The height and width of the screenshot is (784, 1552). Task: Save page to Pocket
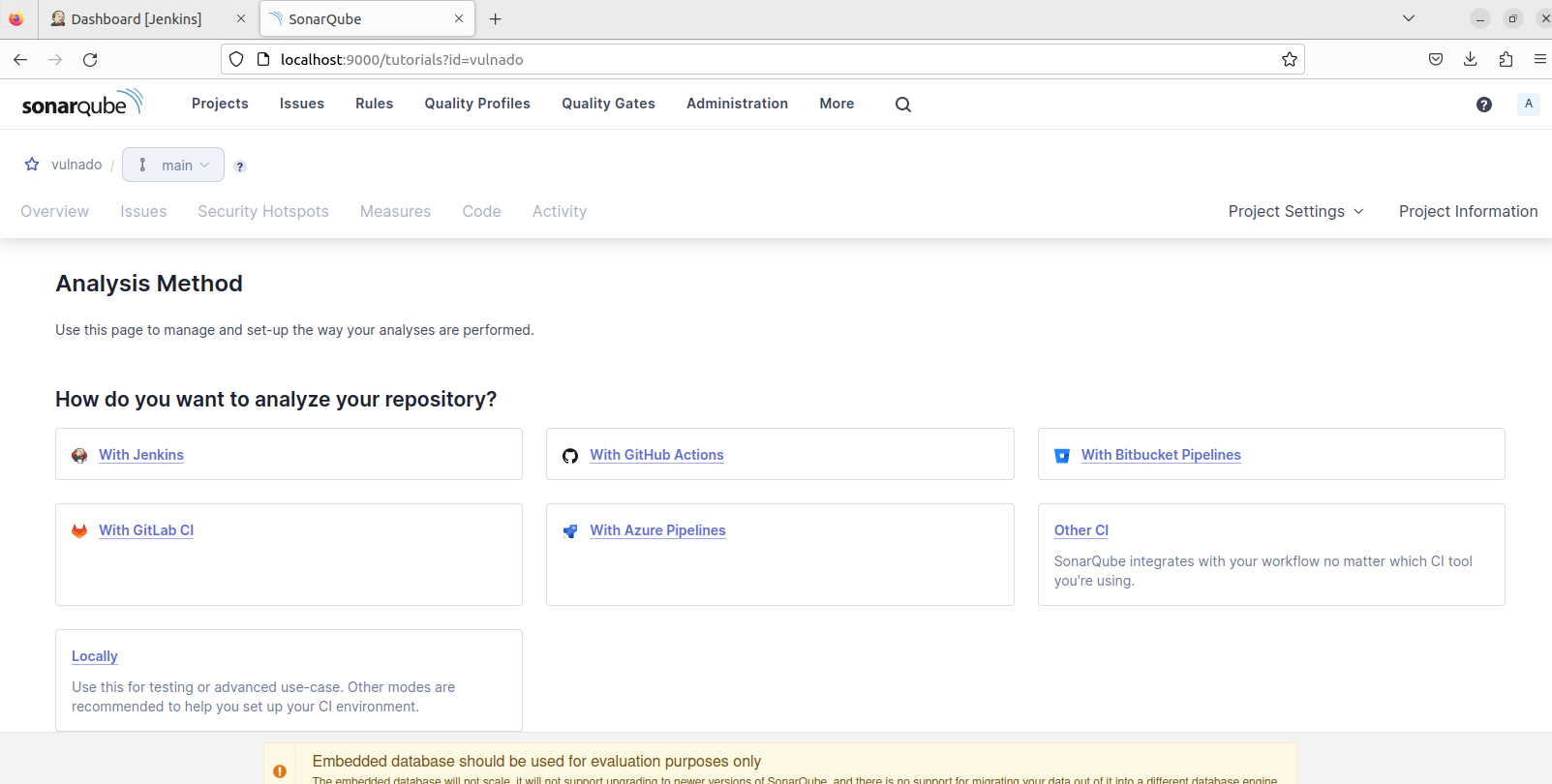(x=1436, y=59)
